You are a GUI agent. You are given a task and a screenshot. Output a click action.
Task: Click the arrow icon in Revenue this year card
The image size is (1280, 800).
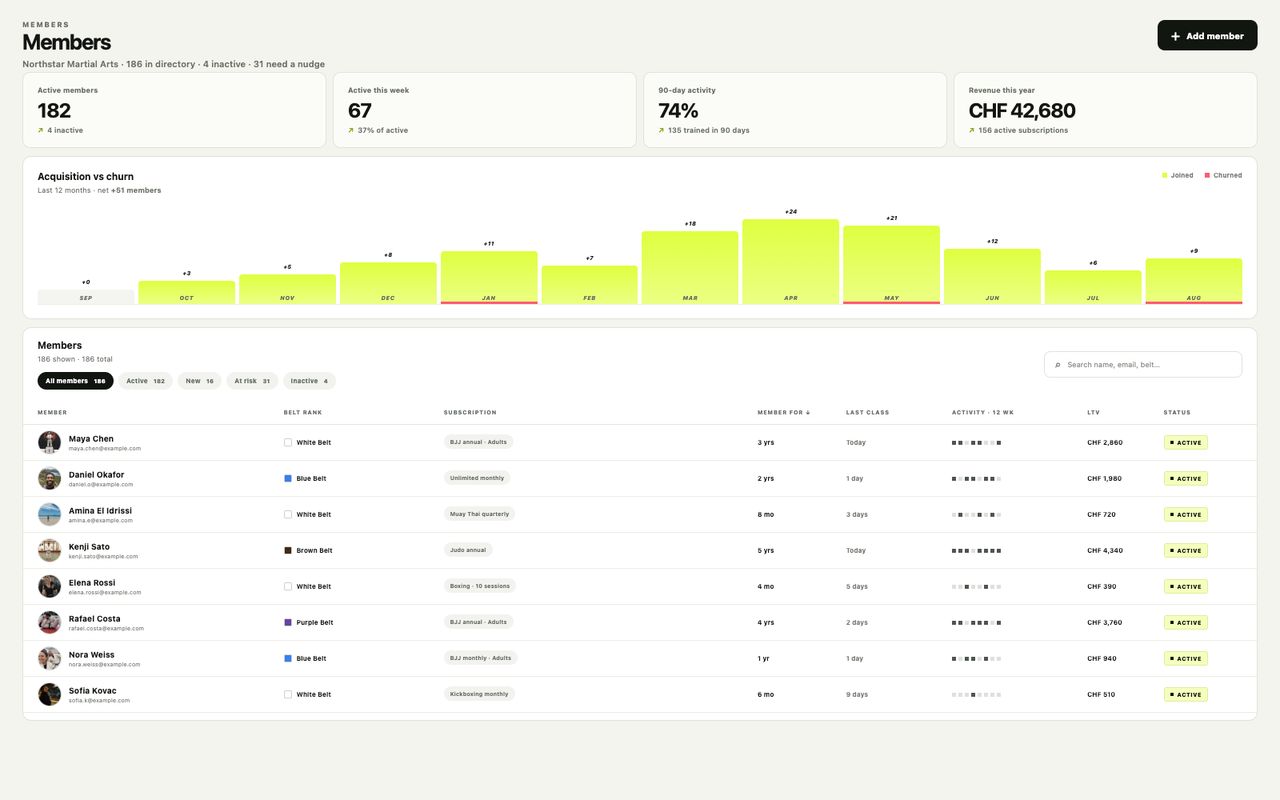click(972, 130)
